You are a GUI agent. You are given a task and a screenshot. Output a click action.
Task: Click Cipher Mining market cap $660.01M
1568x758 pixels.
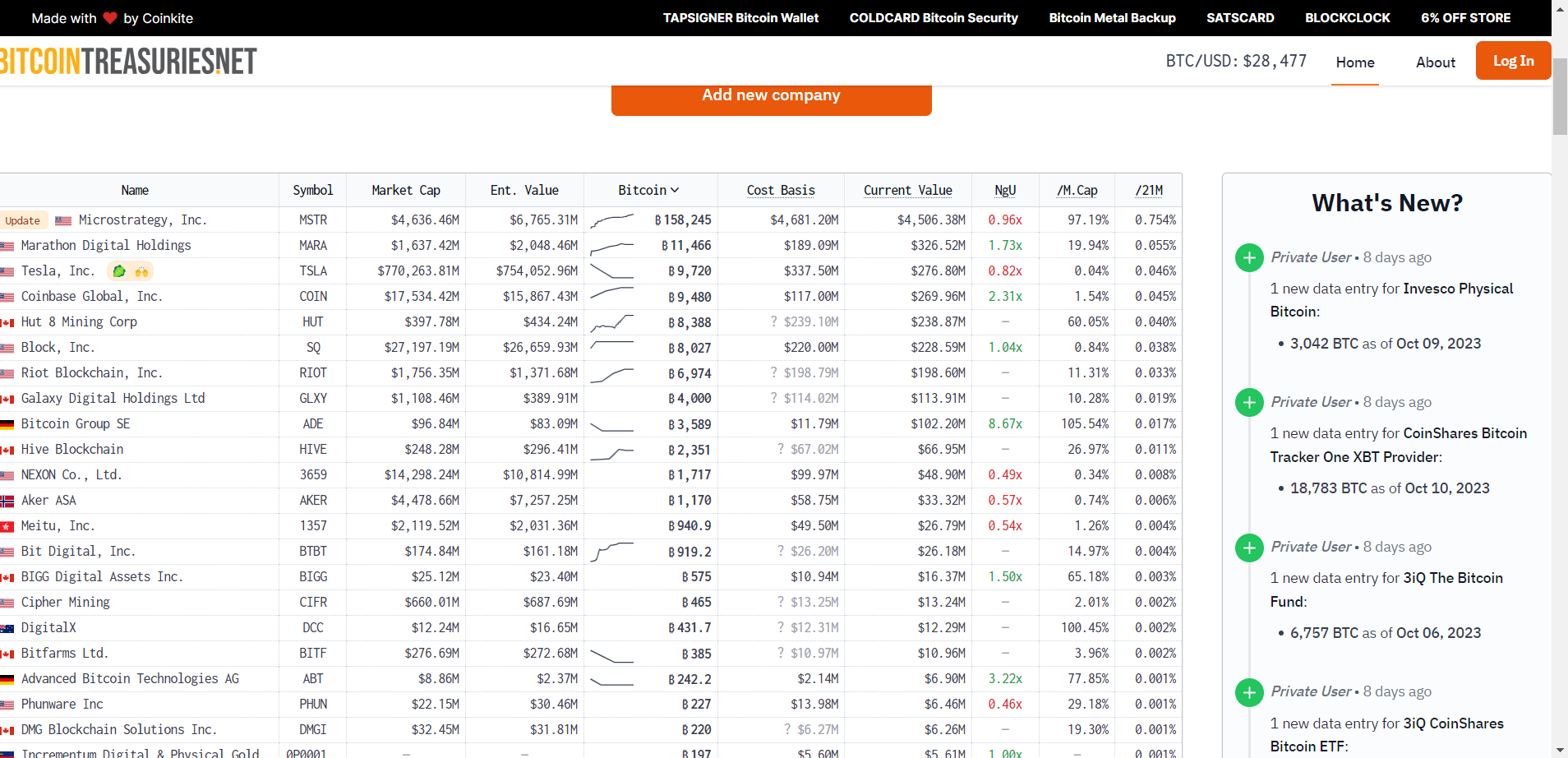[x=431, y=603]
